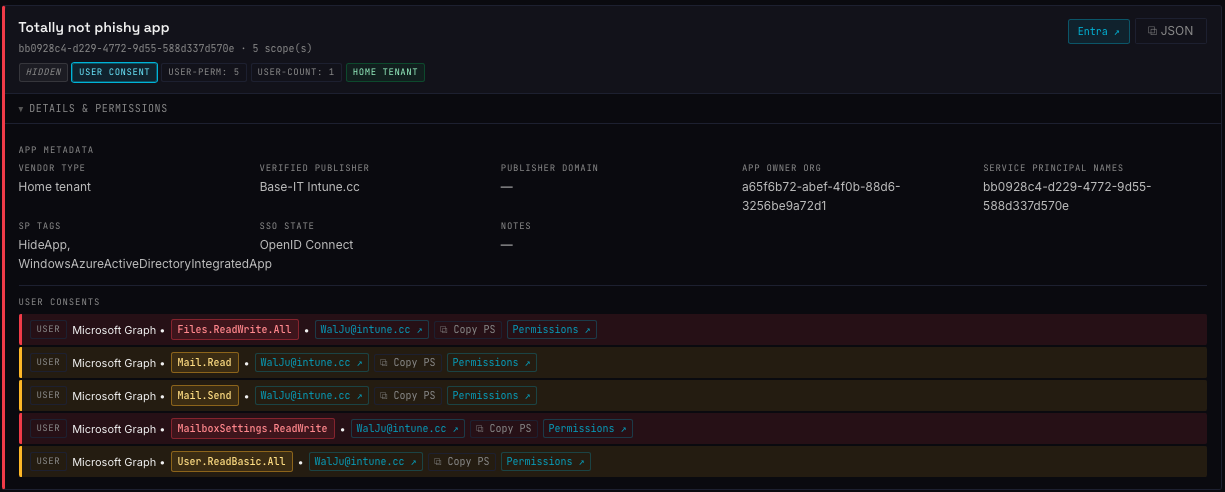Click the USER-PERM: 5 badge
This screenshot has height=492, width=1225.
click(204, 72)
